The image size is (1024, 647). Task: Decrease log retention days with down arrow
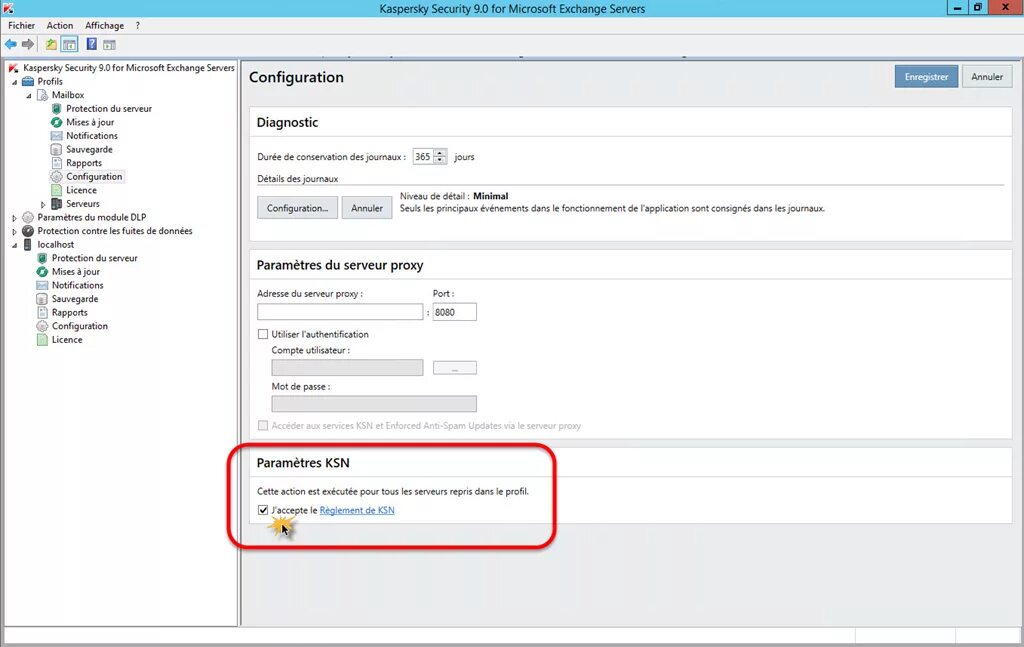[x=440, y=161]
